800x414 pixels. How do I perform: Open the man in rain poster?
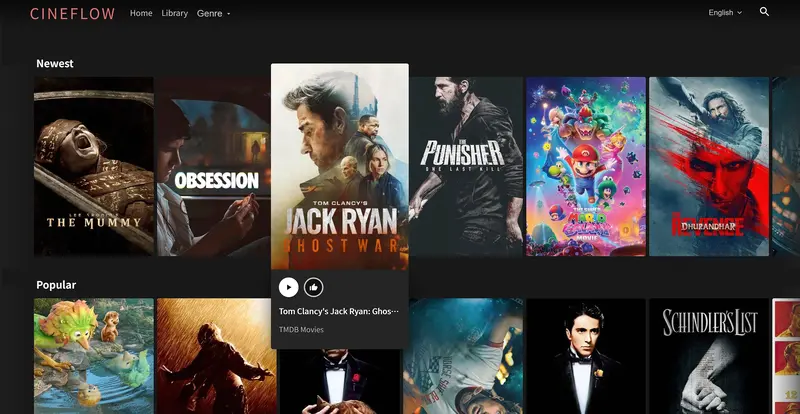coord(217,356)
